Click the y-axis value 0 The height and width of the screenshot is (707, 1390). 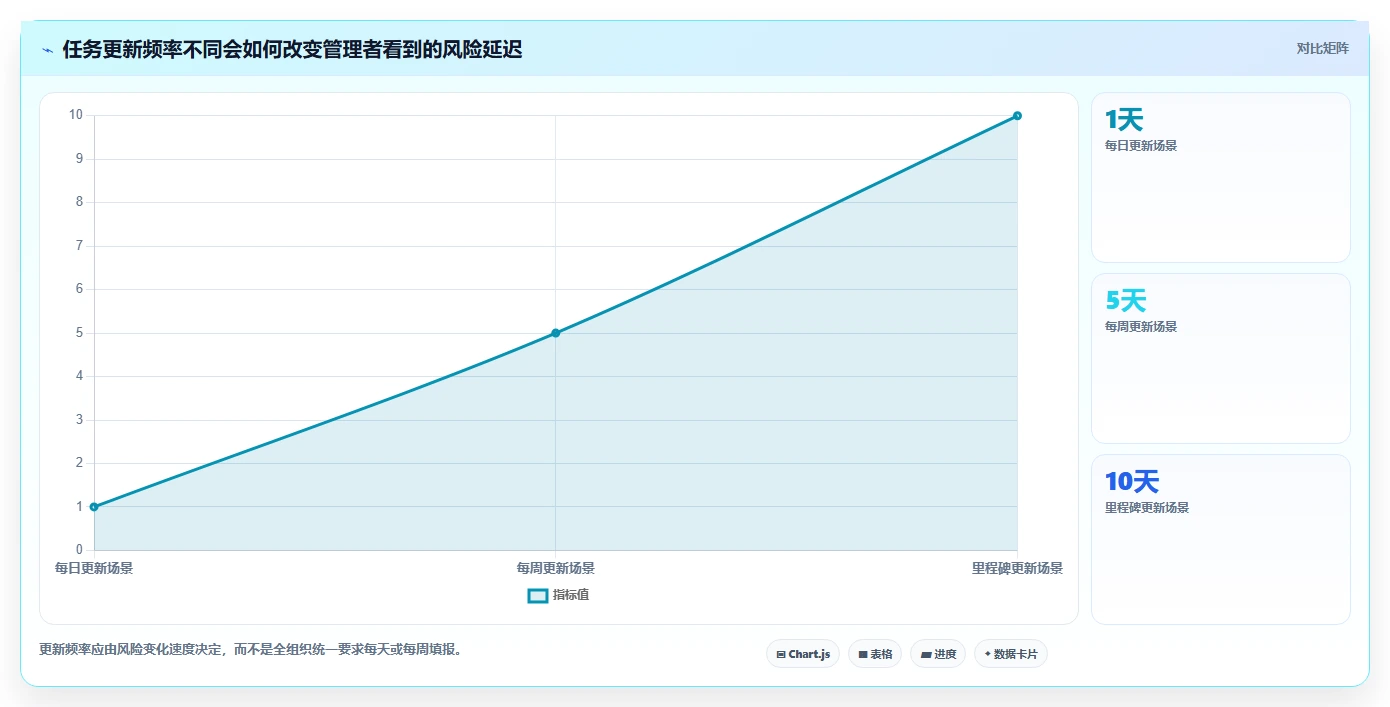click(x=79, y=549)
